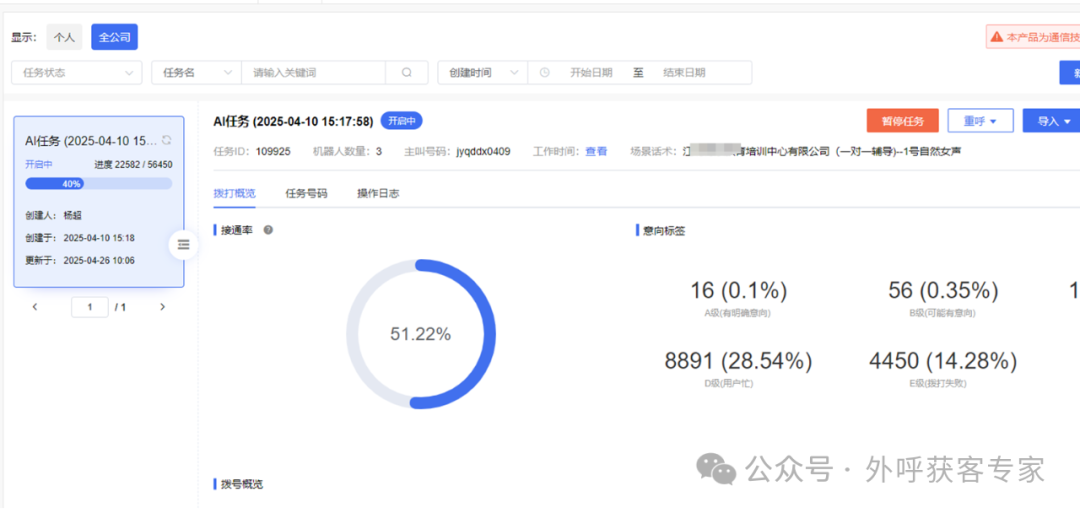Go to next page of task list
Viewport: 1080px width, 513px height.
163,307
